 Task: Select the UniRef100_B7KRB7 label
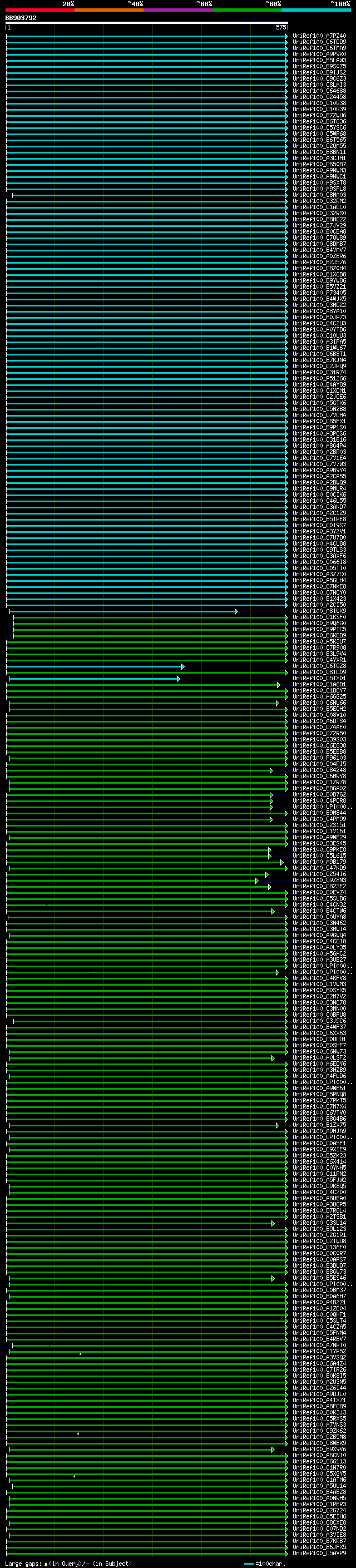point(319,1541)
